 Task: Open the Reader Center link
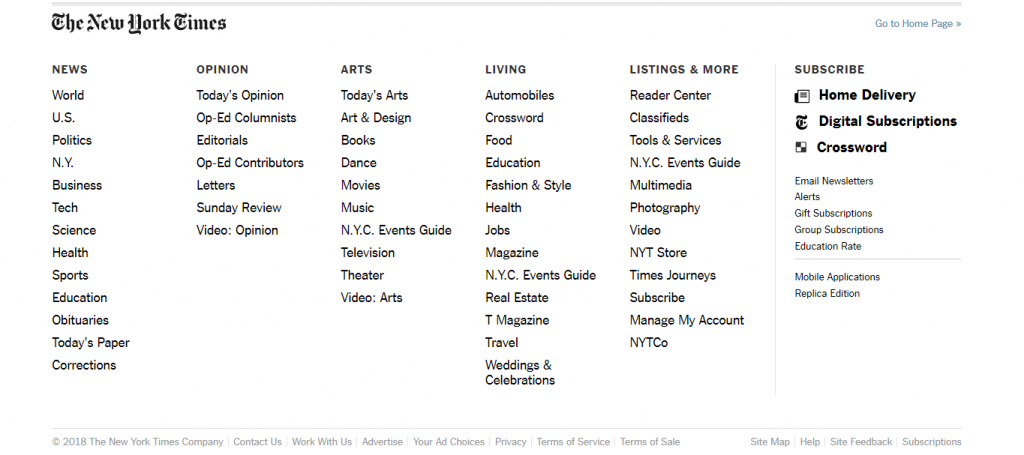click(x=670, y=96)
